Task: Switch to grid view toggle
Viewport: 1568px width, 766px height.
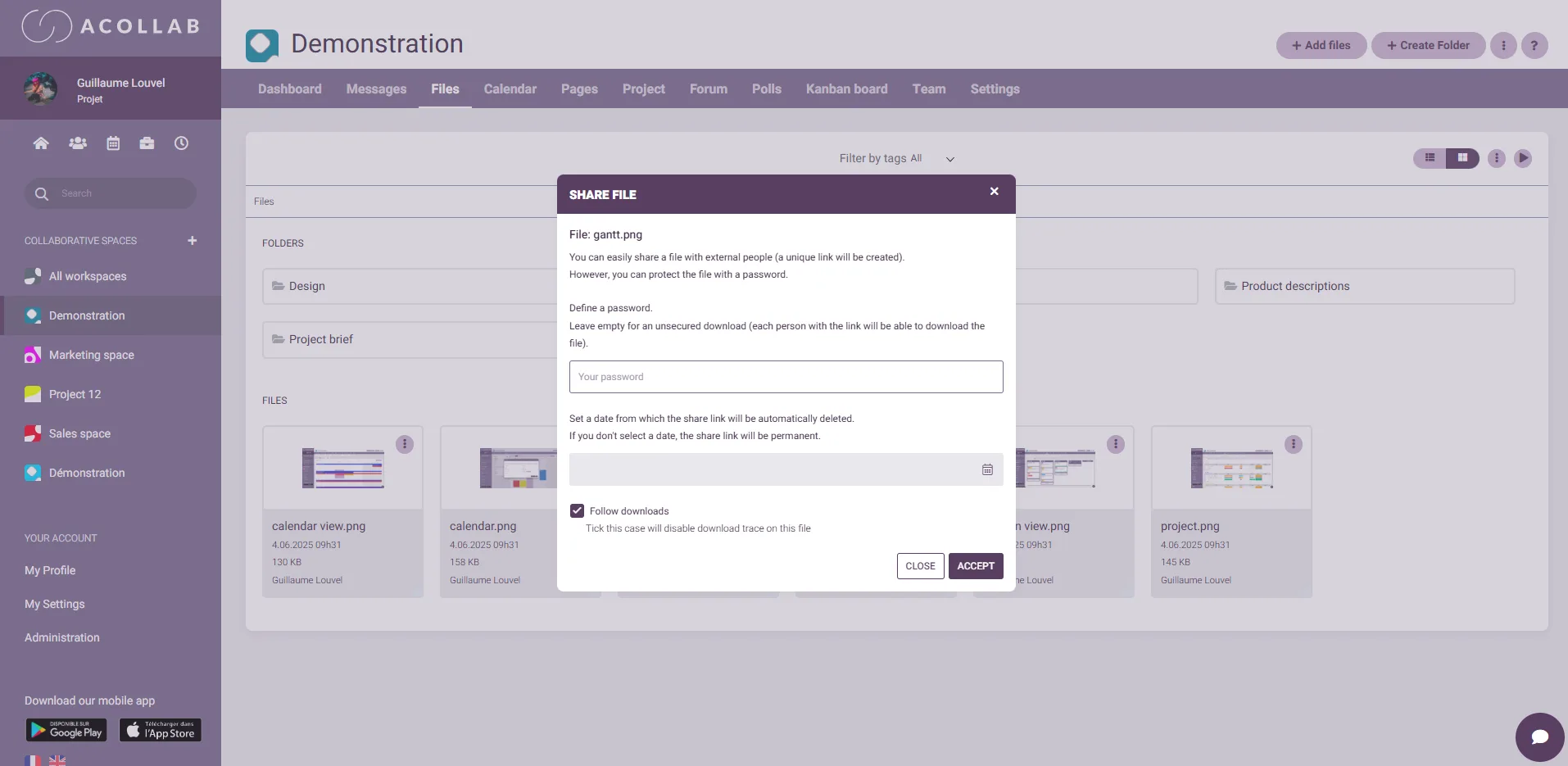Action: point(1462,158)
